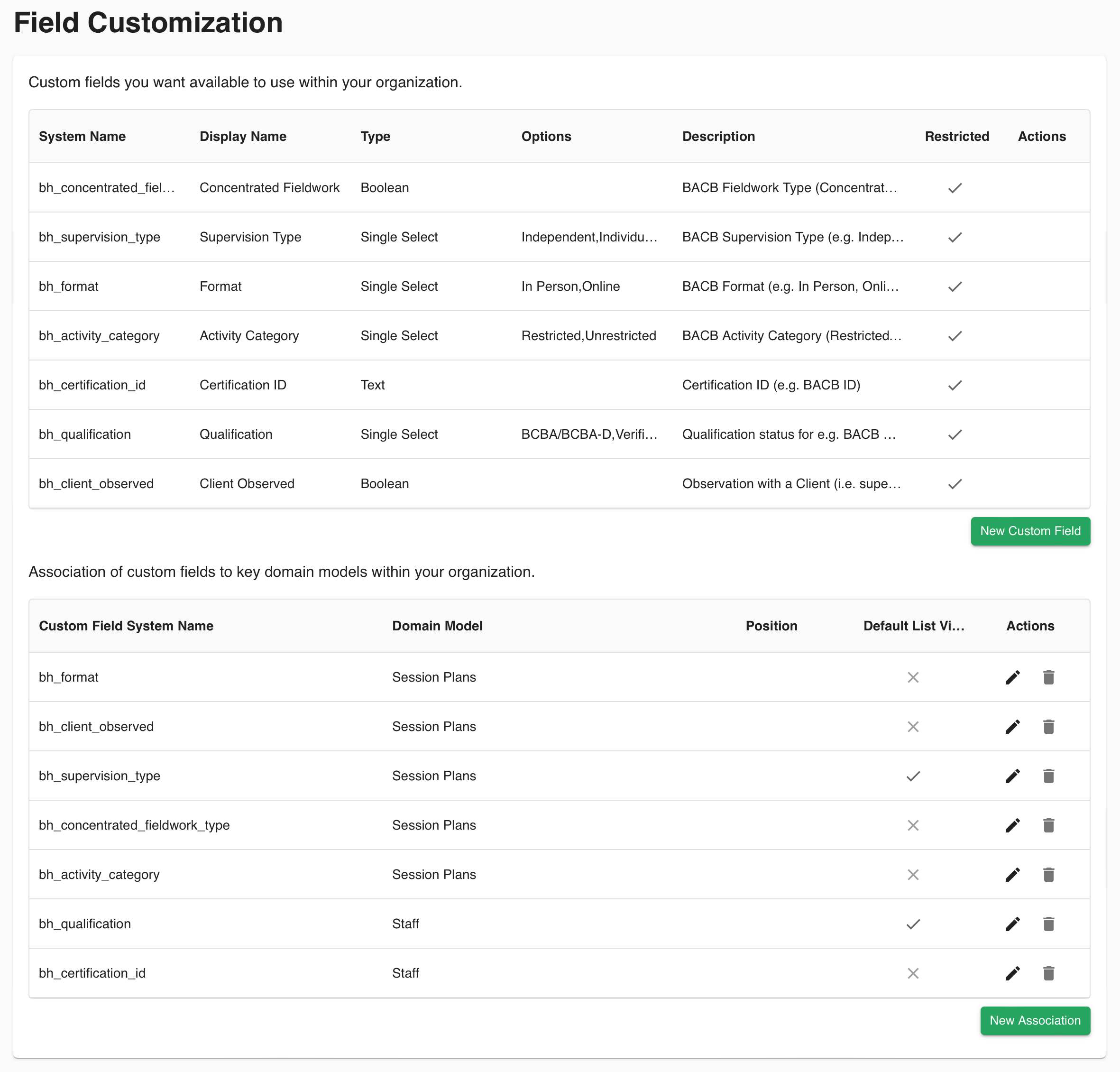Edit the bh_client_observed association
The height and width of the screenshot is (1072, 1120).
pos(1012,726)
